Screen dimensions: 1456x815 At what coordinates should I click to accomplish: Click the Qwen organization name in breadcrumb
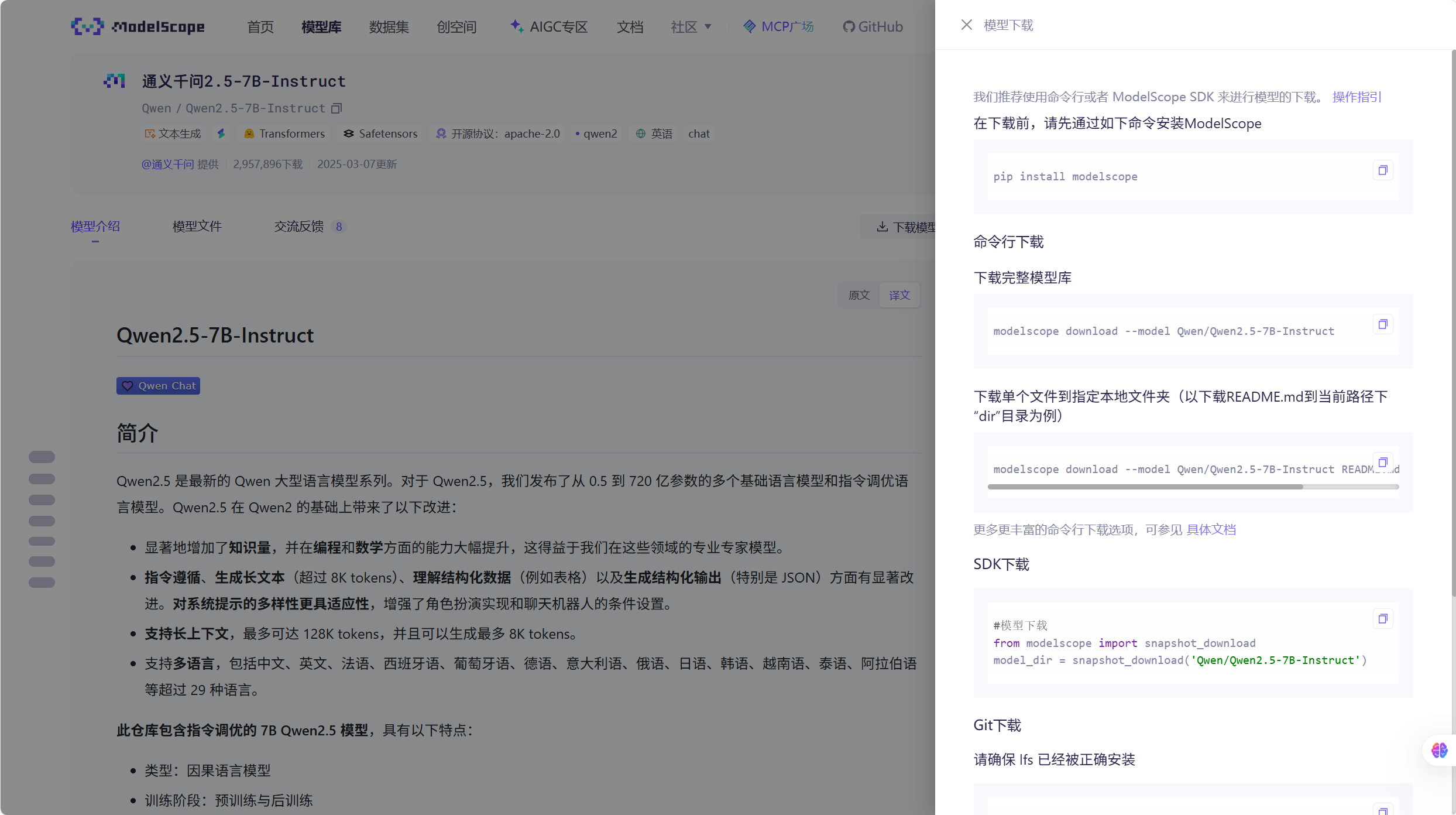coord(156,108)
